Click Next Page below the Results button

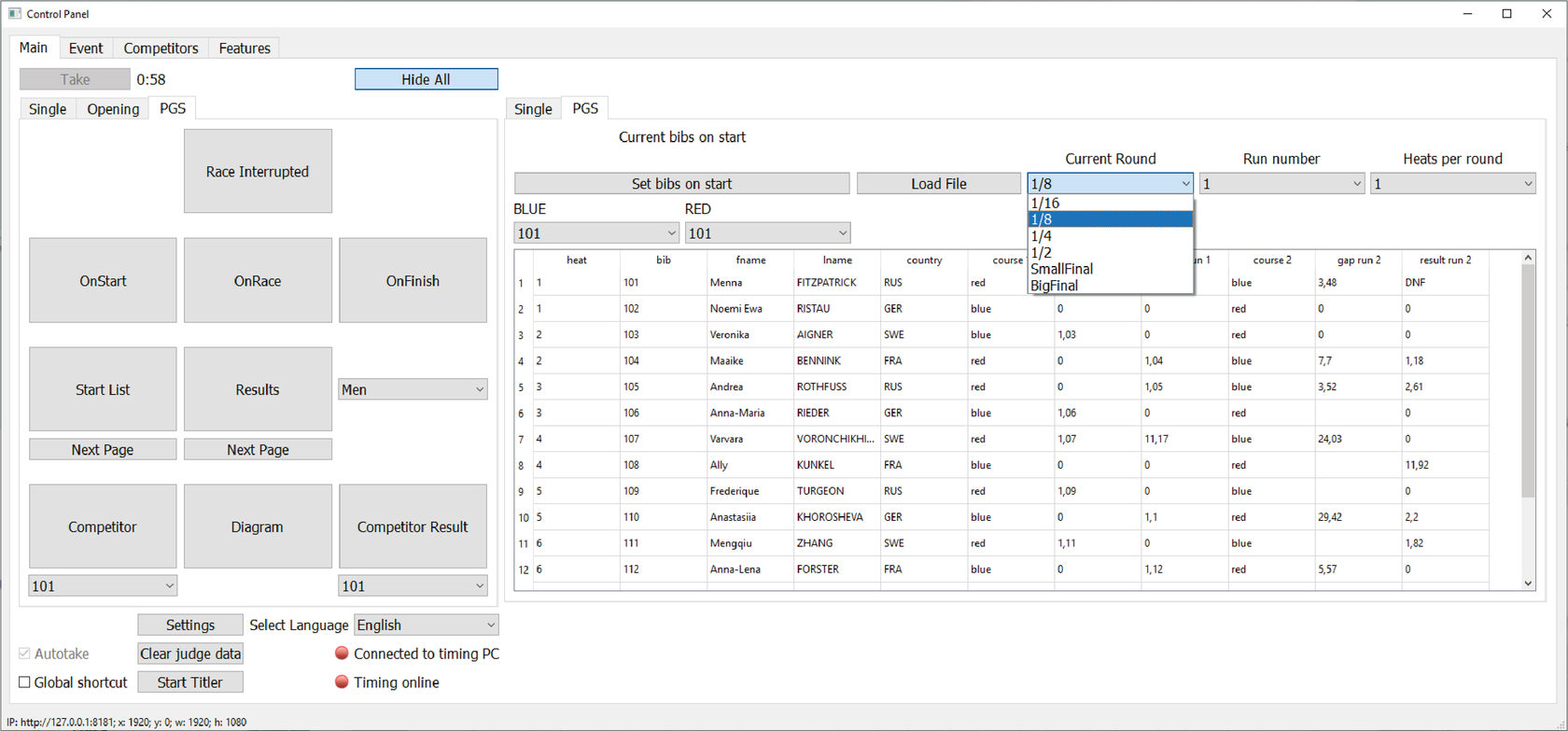(258, 450)
